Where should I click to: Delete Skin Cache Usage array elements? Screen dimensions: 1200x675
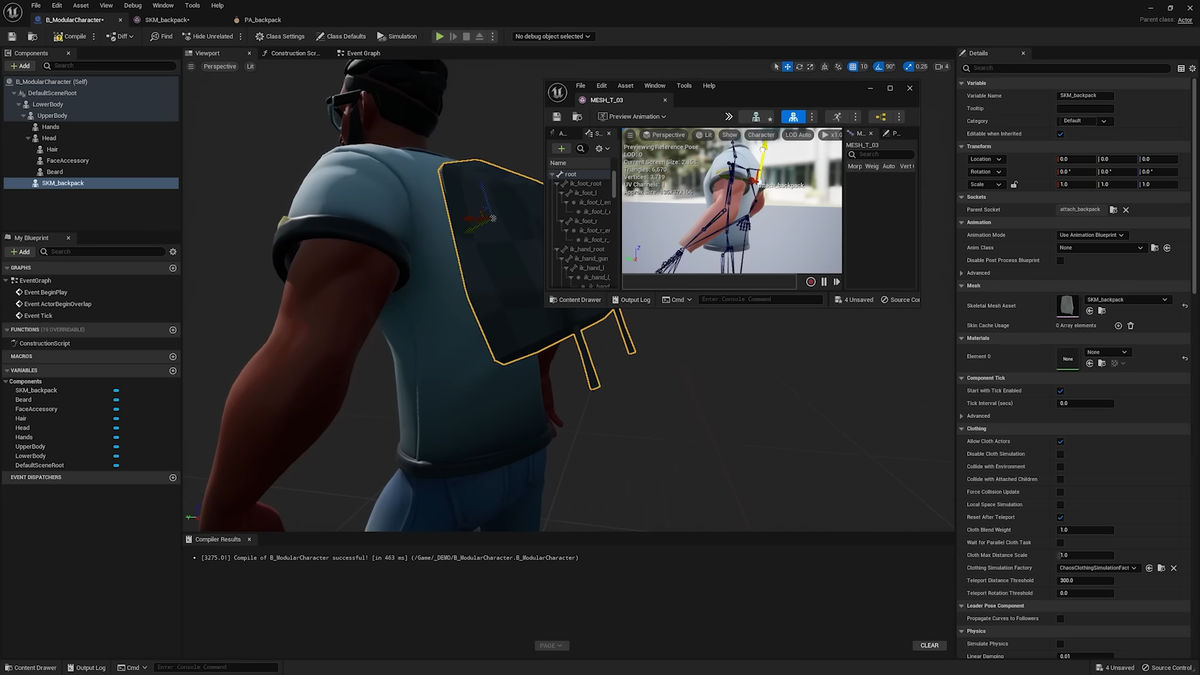[1131, 325]
